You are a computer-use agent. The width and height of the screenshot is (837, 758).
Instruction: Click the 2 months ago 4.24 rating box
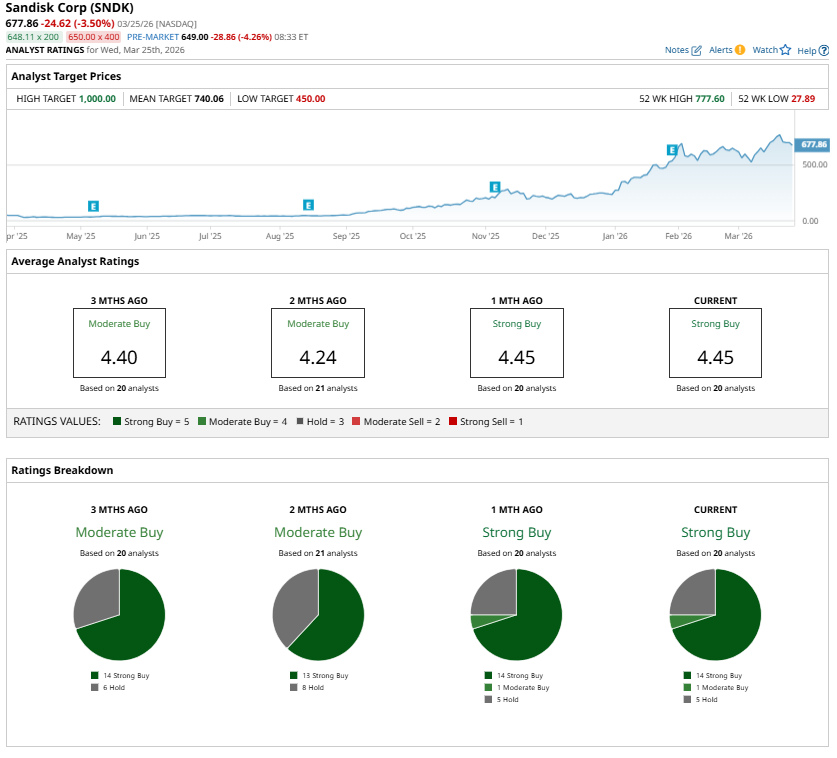[318, 343]
